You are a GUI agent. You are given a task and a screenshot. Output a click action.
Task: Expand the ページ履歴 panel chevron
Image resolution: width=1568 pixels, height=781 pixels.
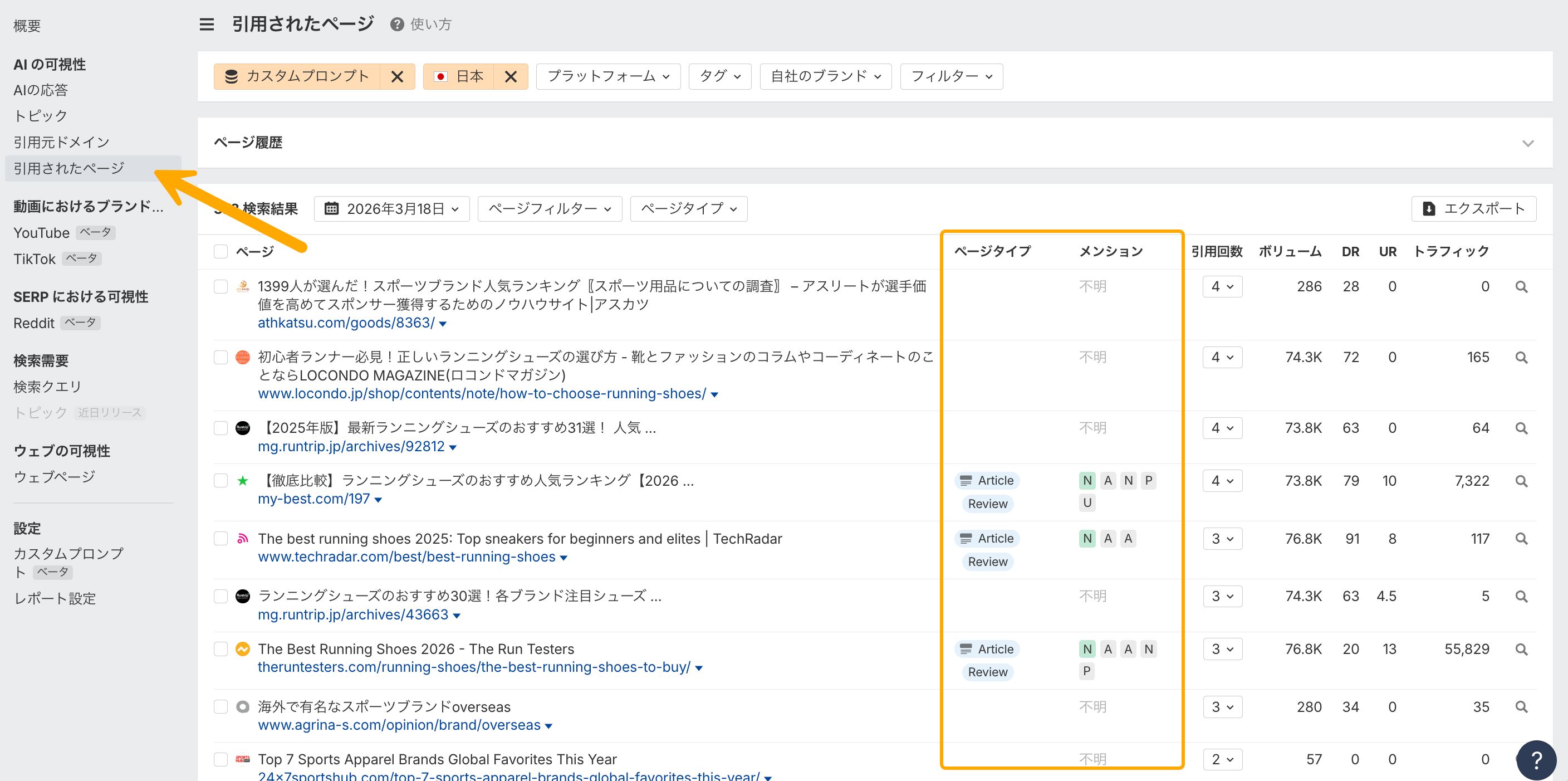click(x=1527, y=143)
